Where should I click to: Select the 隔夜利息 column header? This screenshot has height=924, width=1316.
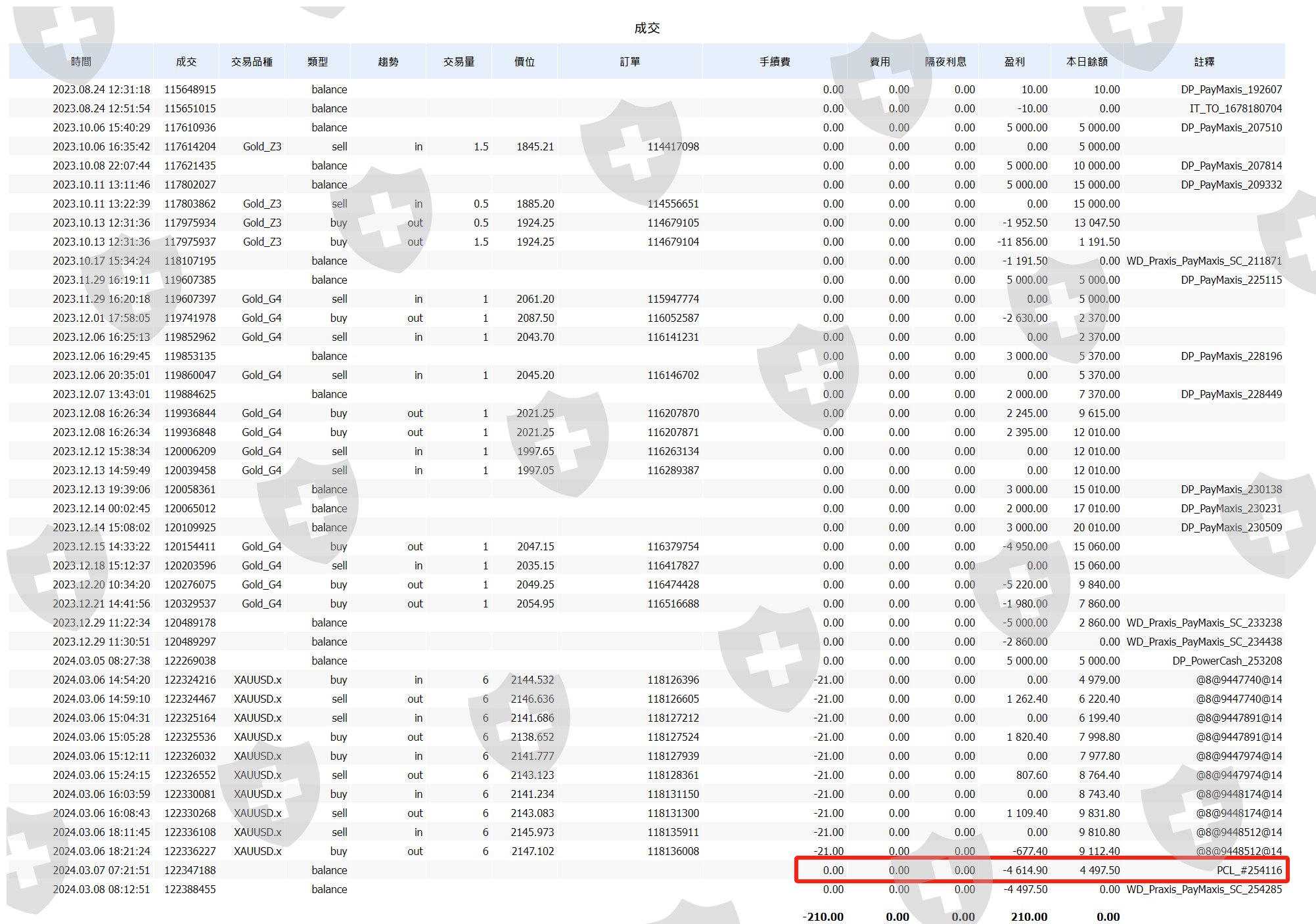tap(945, 62)
